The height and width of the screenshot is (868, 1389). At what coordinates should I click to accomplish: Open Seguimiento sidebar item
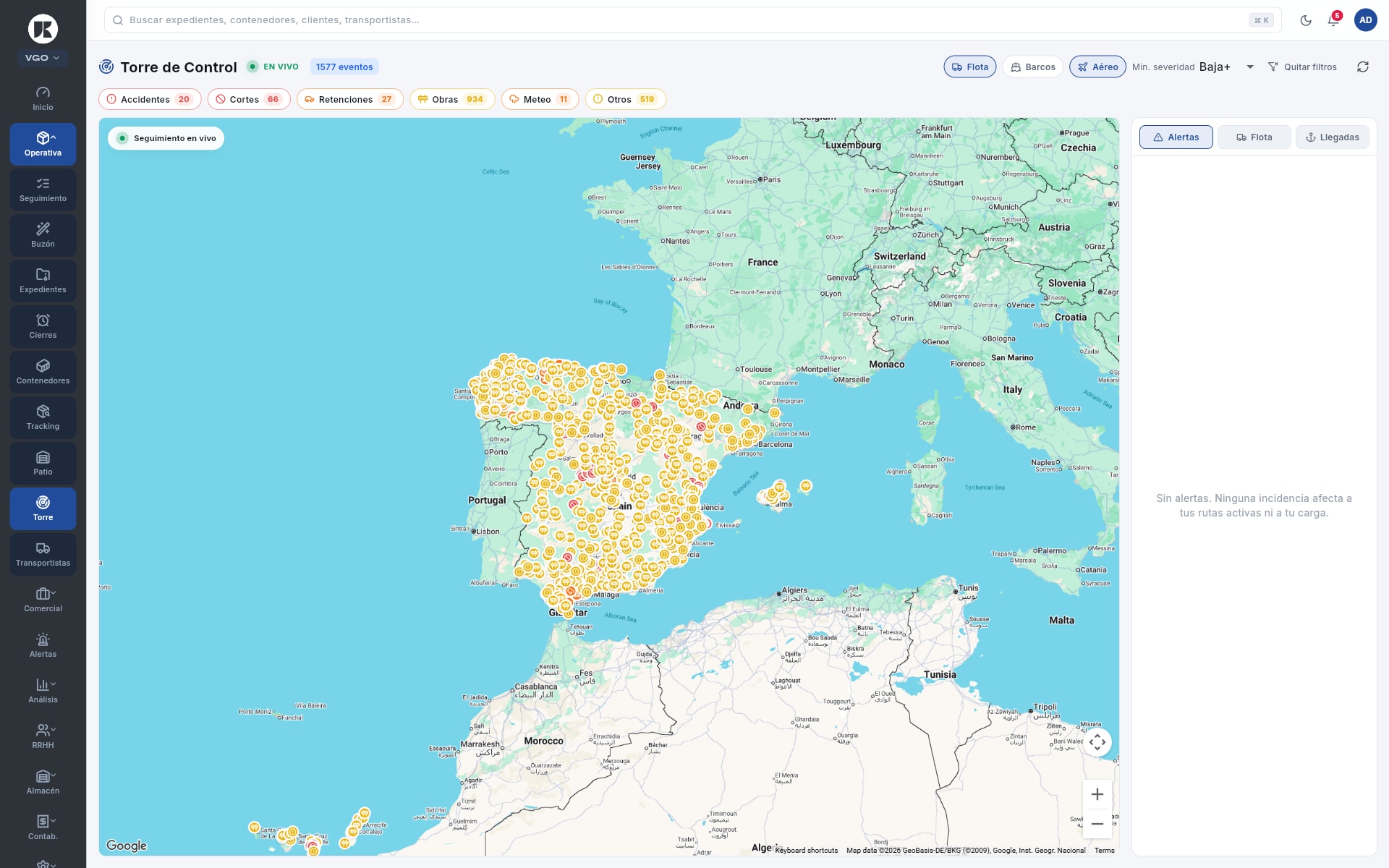coord(43,190)
